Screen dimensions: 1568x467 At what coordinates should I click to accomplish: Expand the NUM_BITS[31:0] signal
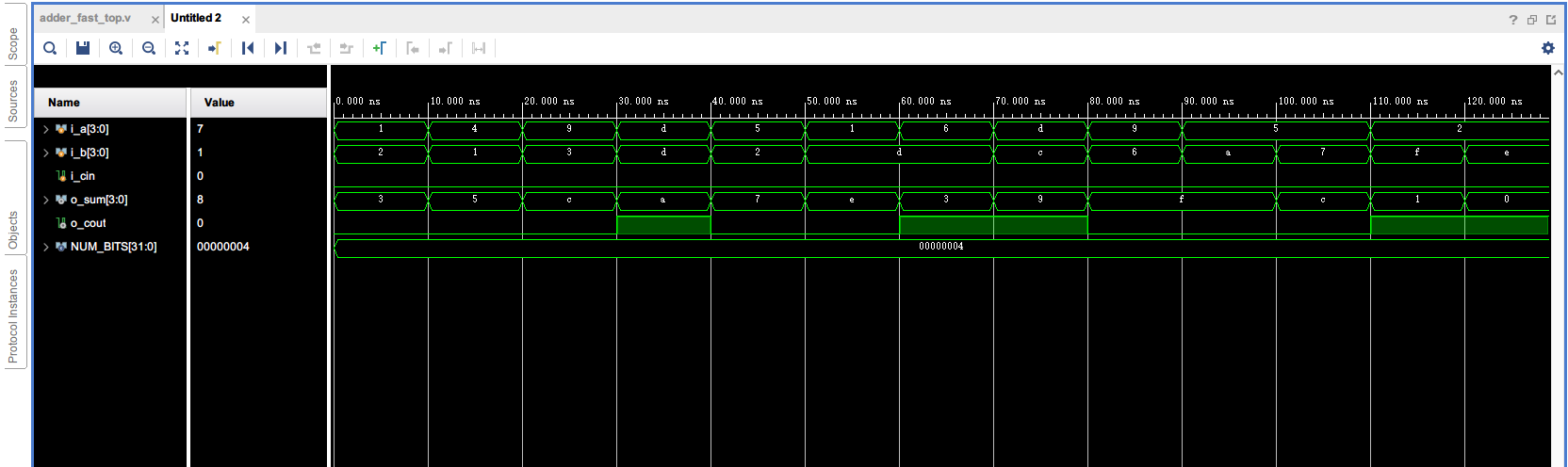point(45,247)
